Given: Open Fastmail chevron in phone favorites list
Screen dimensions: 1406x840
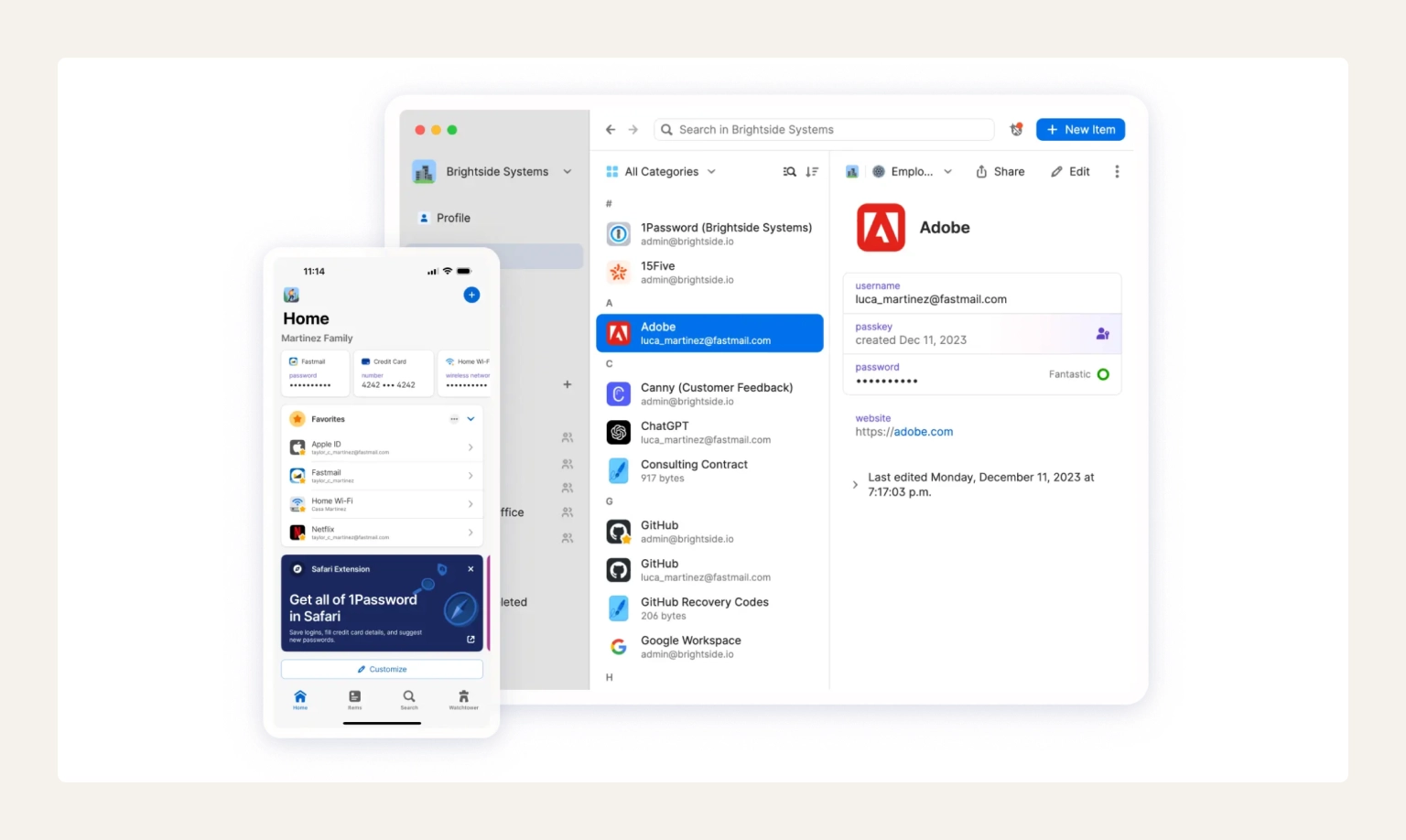Looking at the screenshot, I should [x=470, y=476].
